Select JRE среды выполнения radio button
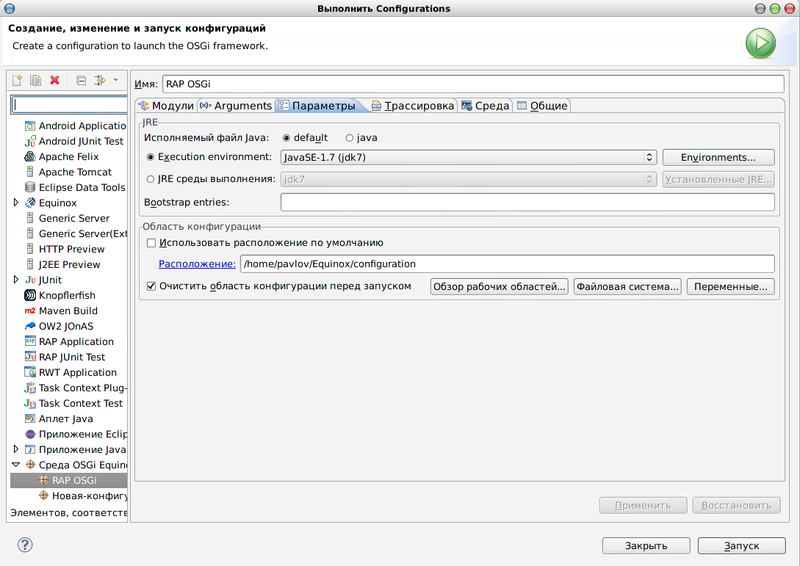Image resolution: width=800 pixels, height=566 pixels. 150,179
